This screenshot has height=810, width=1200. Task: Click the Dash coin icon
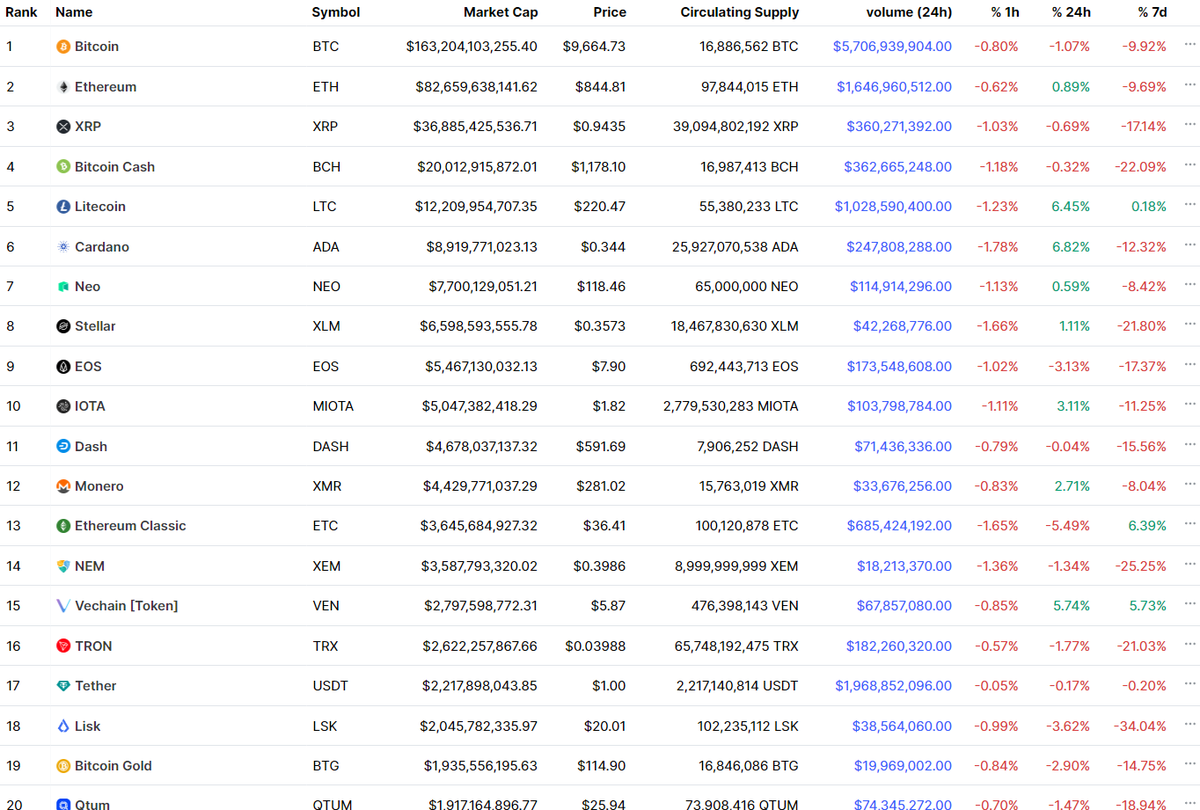click(63, 447)
